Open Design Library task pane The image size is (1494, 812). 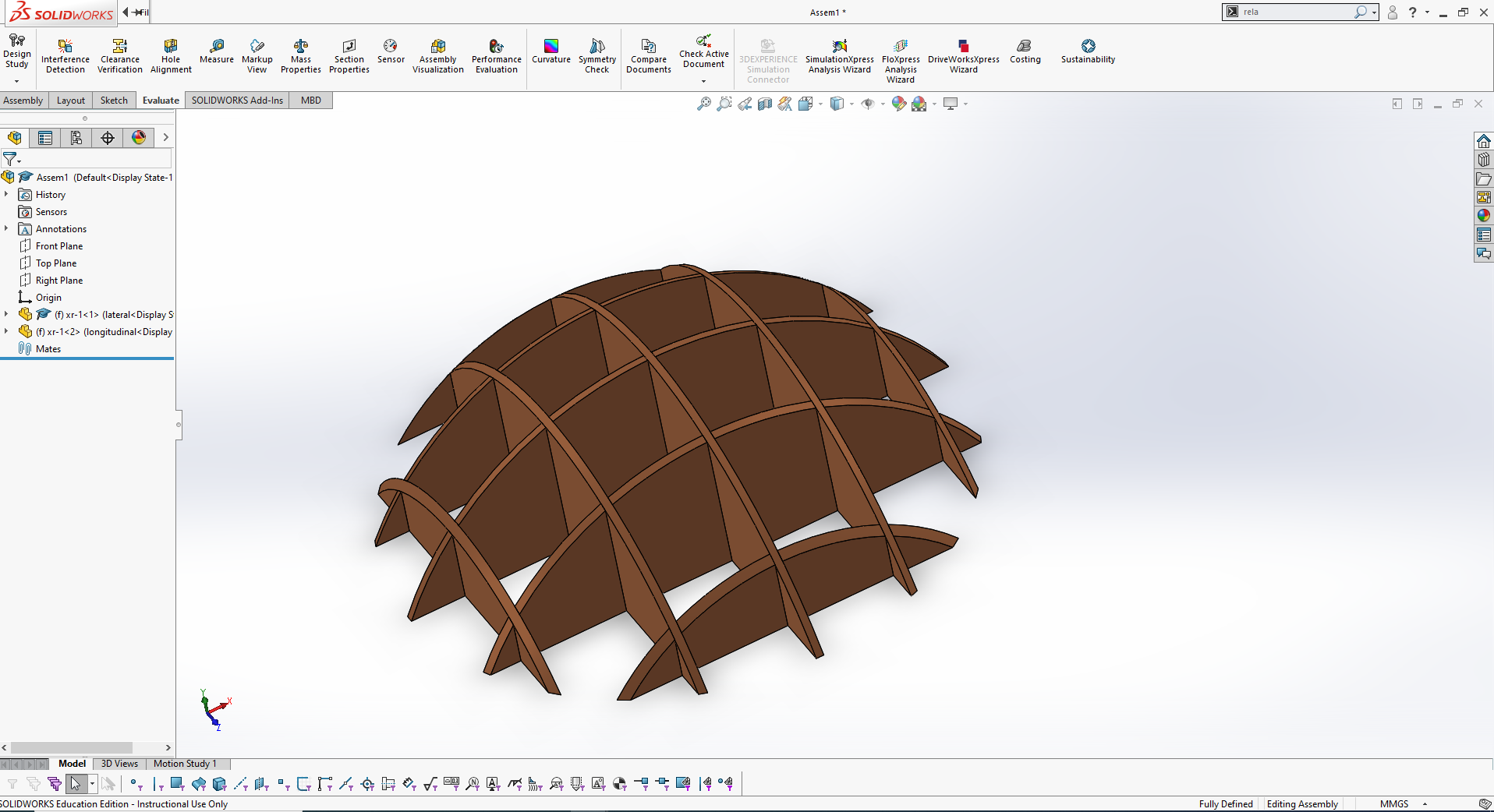(x=1484, y=160)
